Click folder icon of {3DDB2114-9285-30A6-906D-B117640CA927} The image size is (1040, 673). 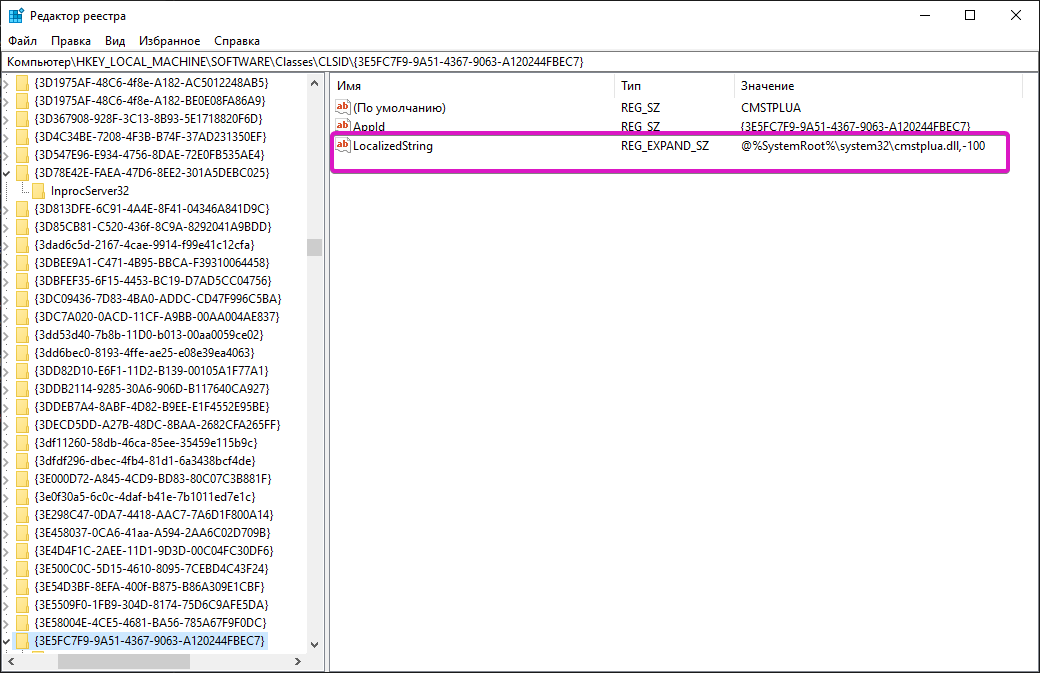pyautogui.click(x=23, y=389)
